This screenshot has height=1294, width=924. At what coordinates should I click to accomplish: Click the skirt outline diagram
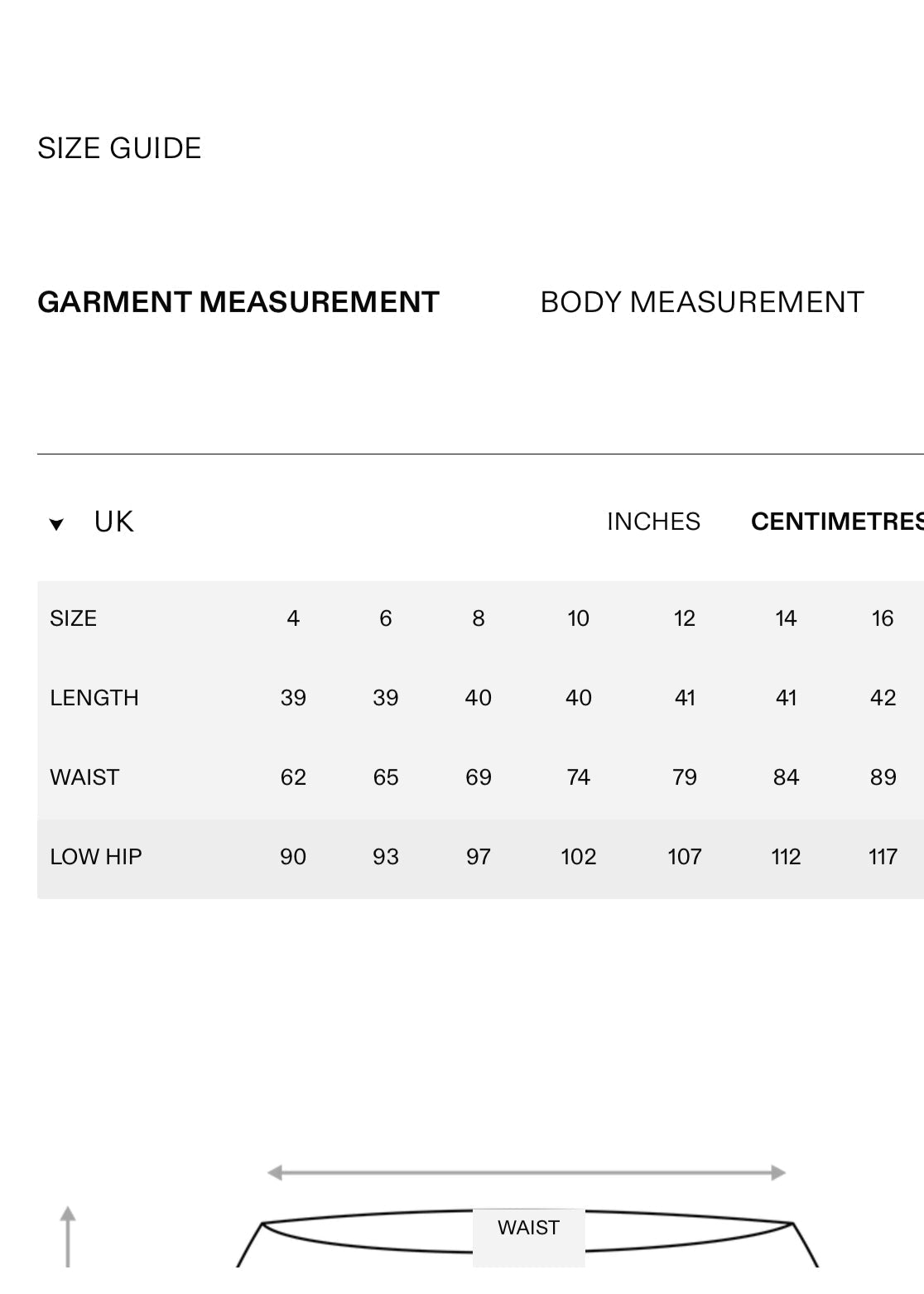click(x=527, y=1239)
